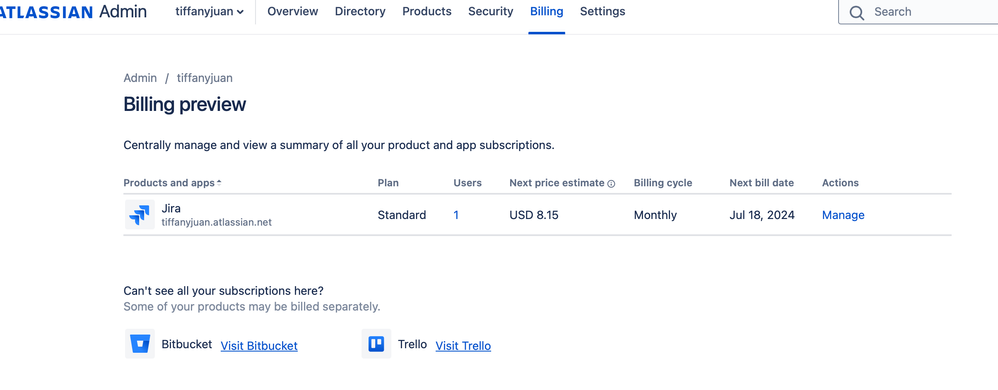The width and height of the screenshot is (998, 390).
Task: Click the info icon beside Next price estimate
Action: (611, 184)
